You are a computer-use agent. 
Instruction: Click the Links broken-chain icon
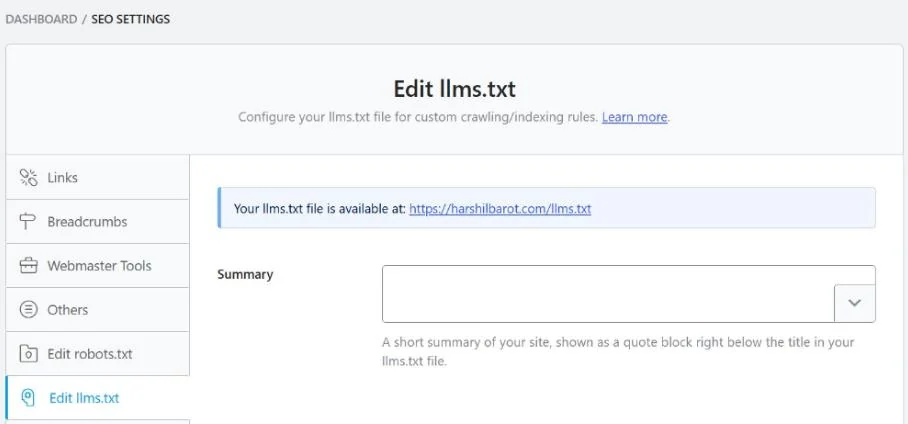tap(28, 177)
